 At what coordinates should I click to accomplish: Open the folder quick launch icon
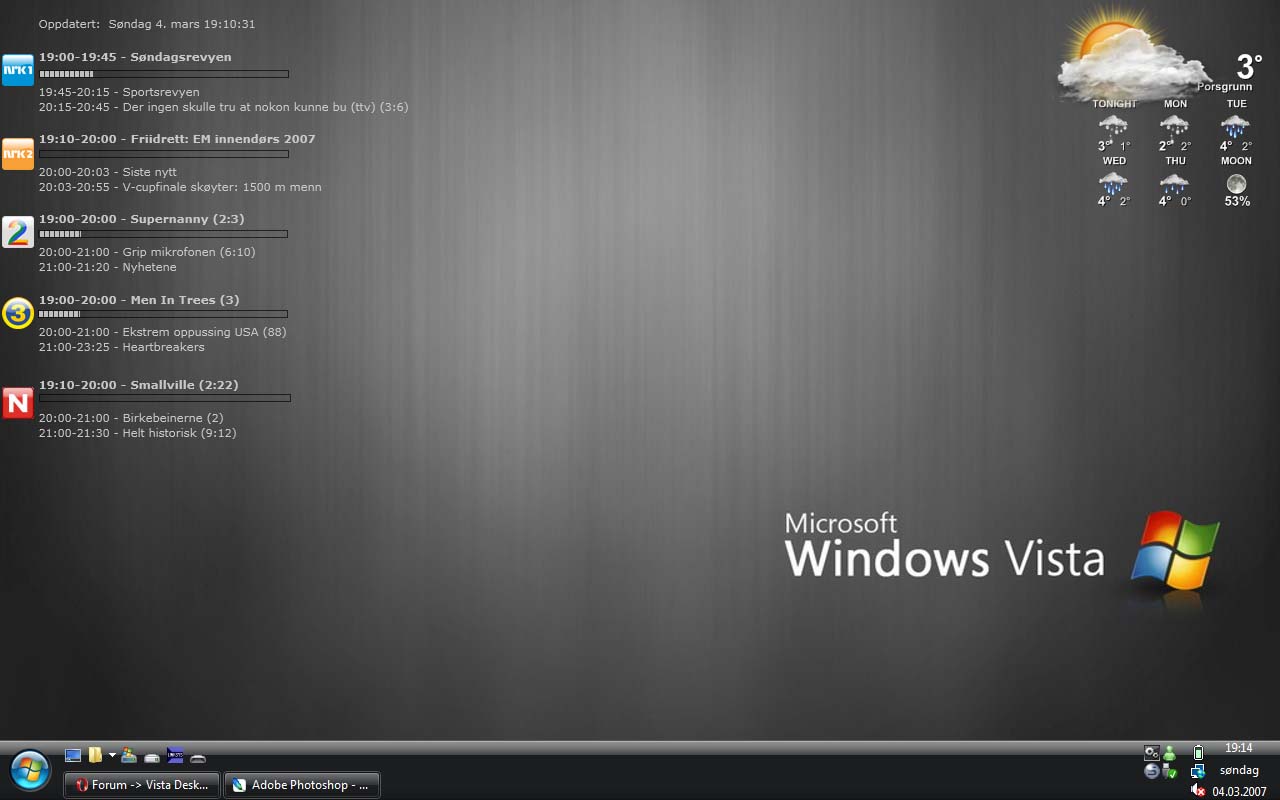click(95, 755)
